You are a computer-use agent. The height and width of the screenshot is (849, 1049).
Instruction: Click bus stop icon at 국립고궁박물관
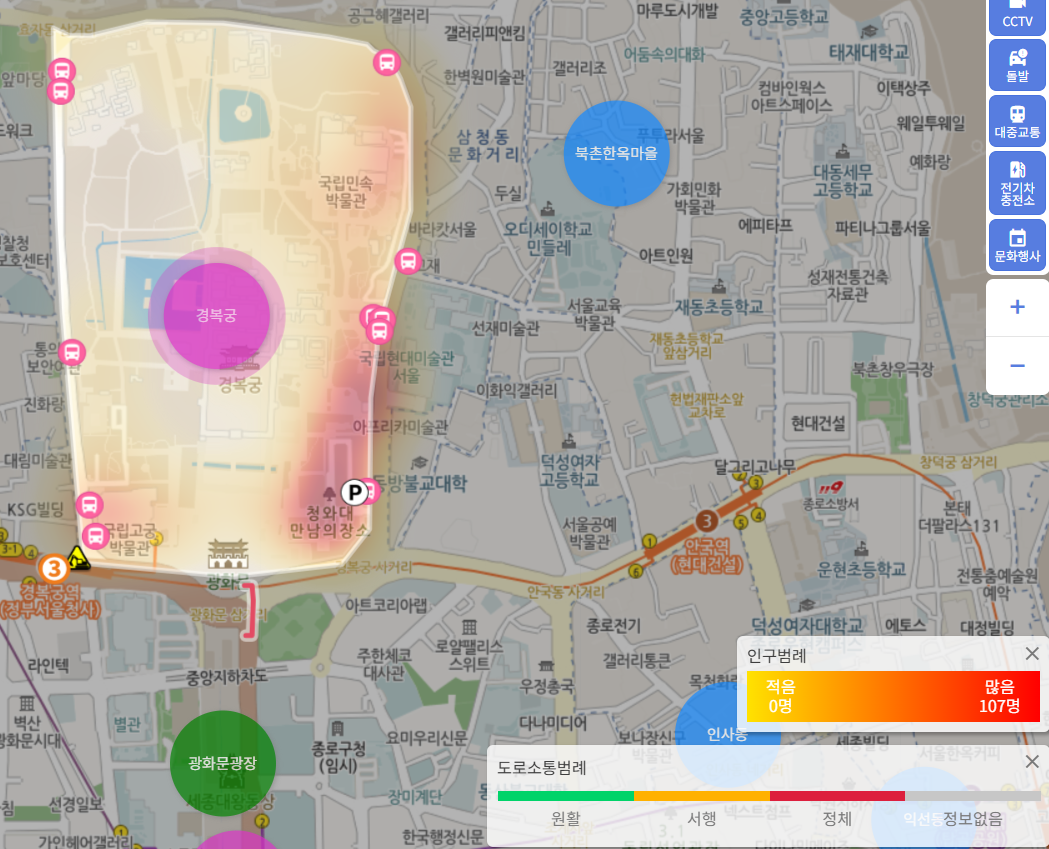click(x=96, y=536)
